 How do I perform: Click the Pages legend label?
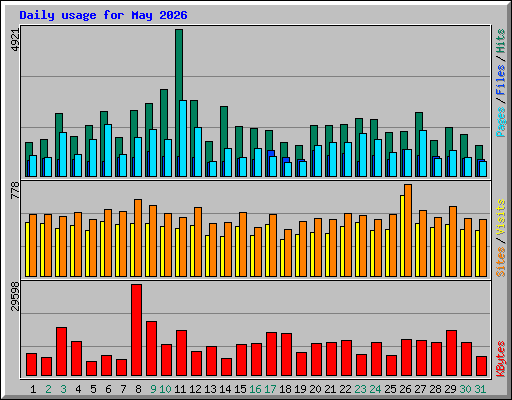coord(501,122)
